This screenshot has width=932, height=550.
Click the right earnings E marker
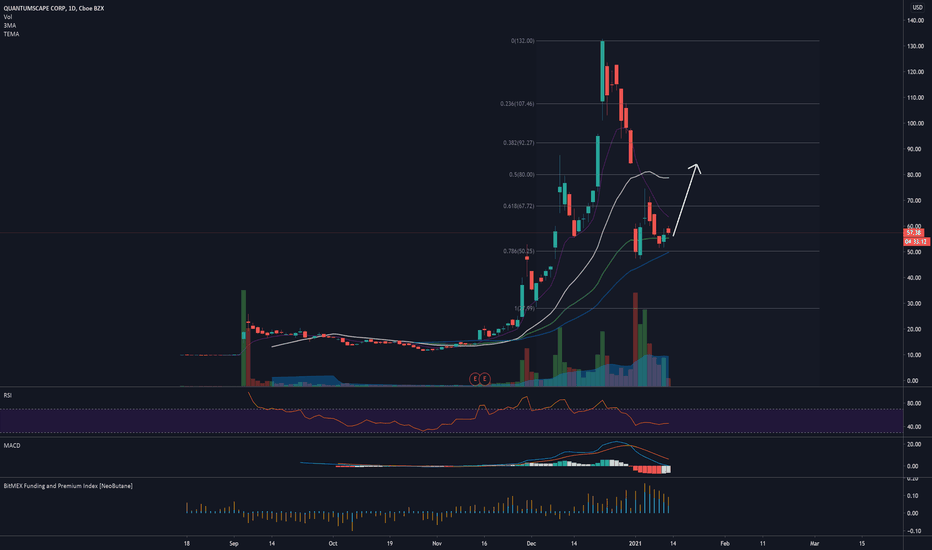pyautogui.click(x=485, y=379)
